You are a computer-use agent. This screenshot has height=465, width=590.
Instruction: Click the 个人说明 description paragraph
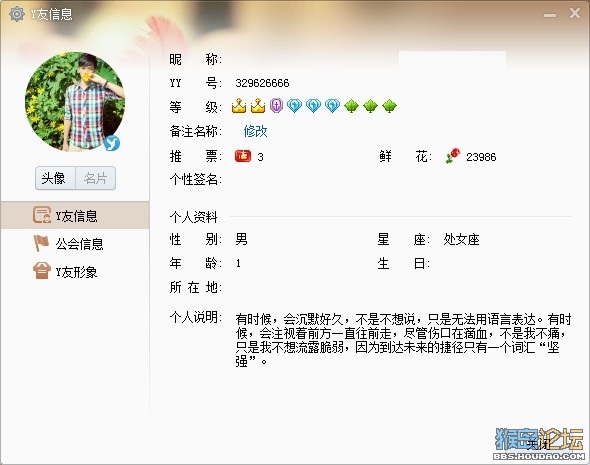coord(403,340)
